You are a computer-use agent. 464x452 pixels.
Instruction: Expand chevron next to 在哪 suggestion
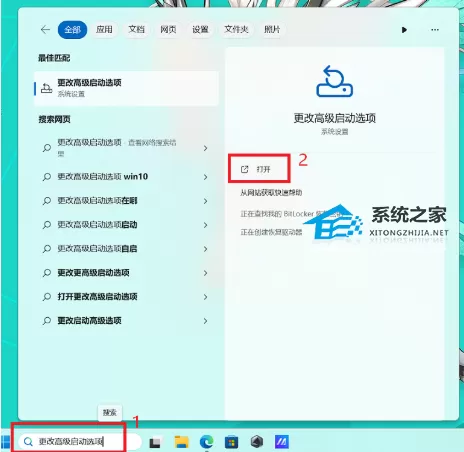pos(206,201)
